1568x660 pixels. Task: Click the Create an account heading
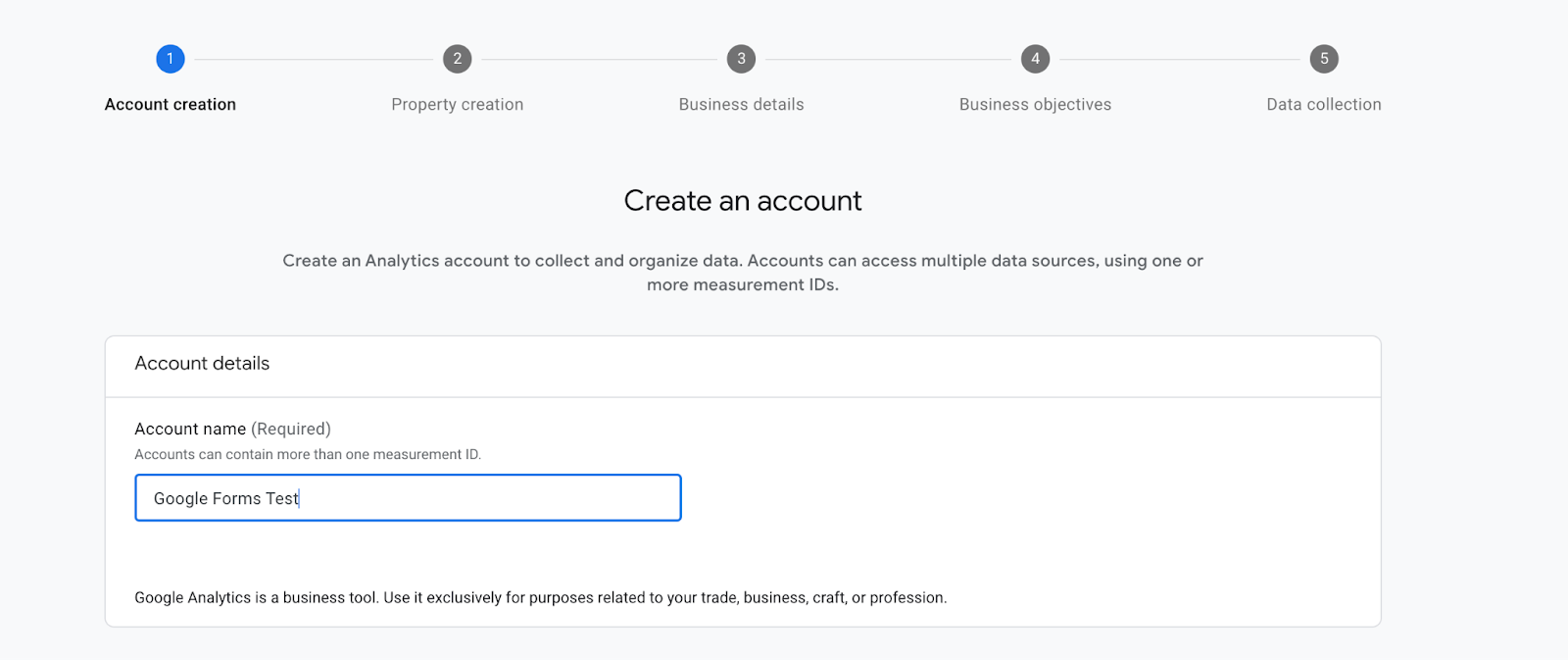(x=743, y=201)
